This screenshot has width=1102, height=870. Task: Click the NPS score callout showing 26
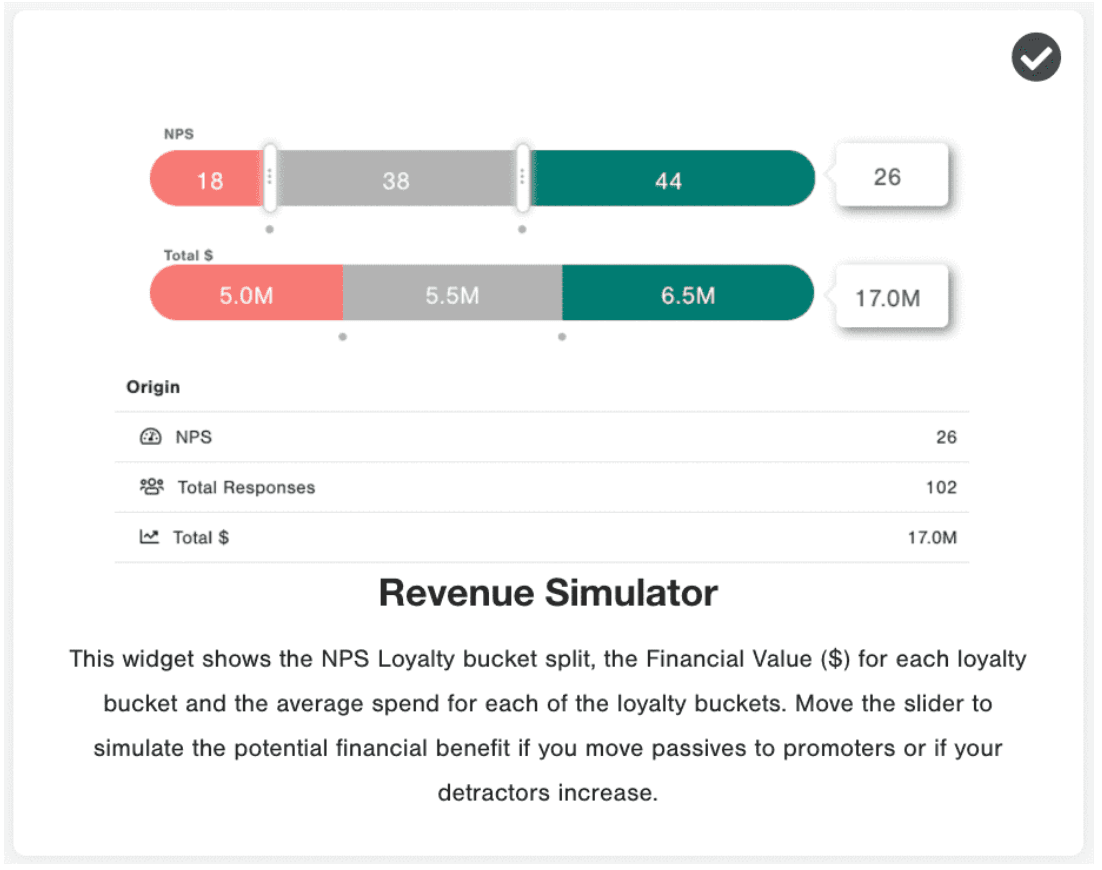point(888,177)
